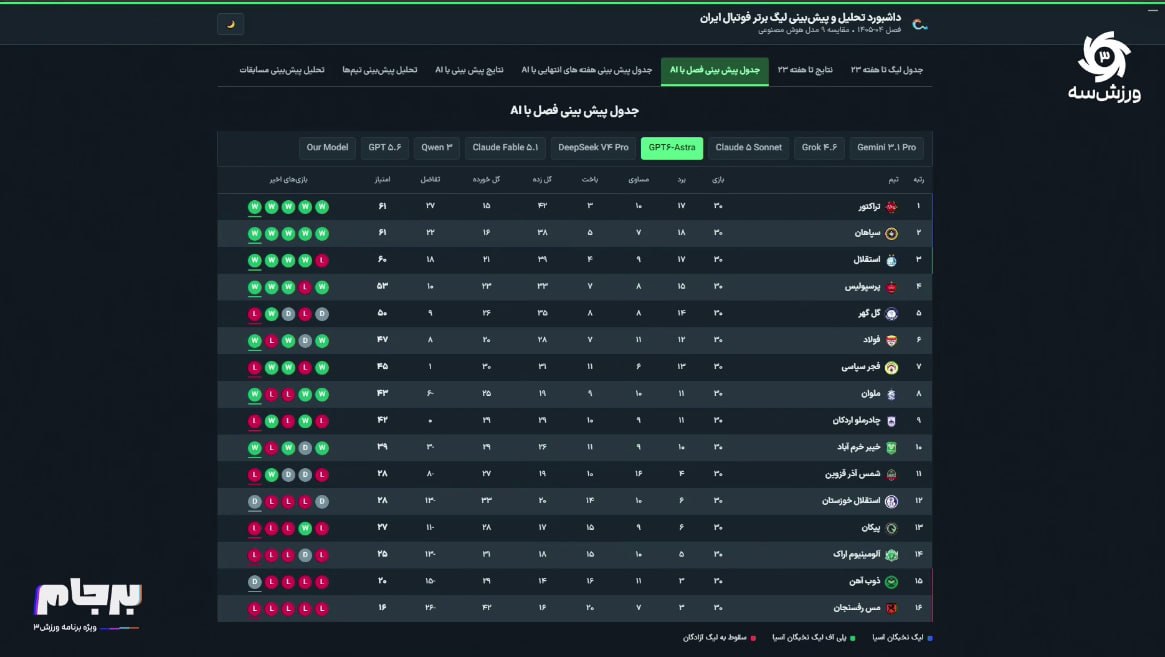This screenshot has height=657, width=1165.
Task: Select the Claude 5 Sonnet model
Action: pos(748,148)
